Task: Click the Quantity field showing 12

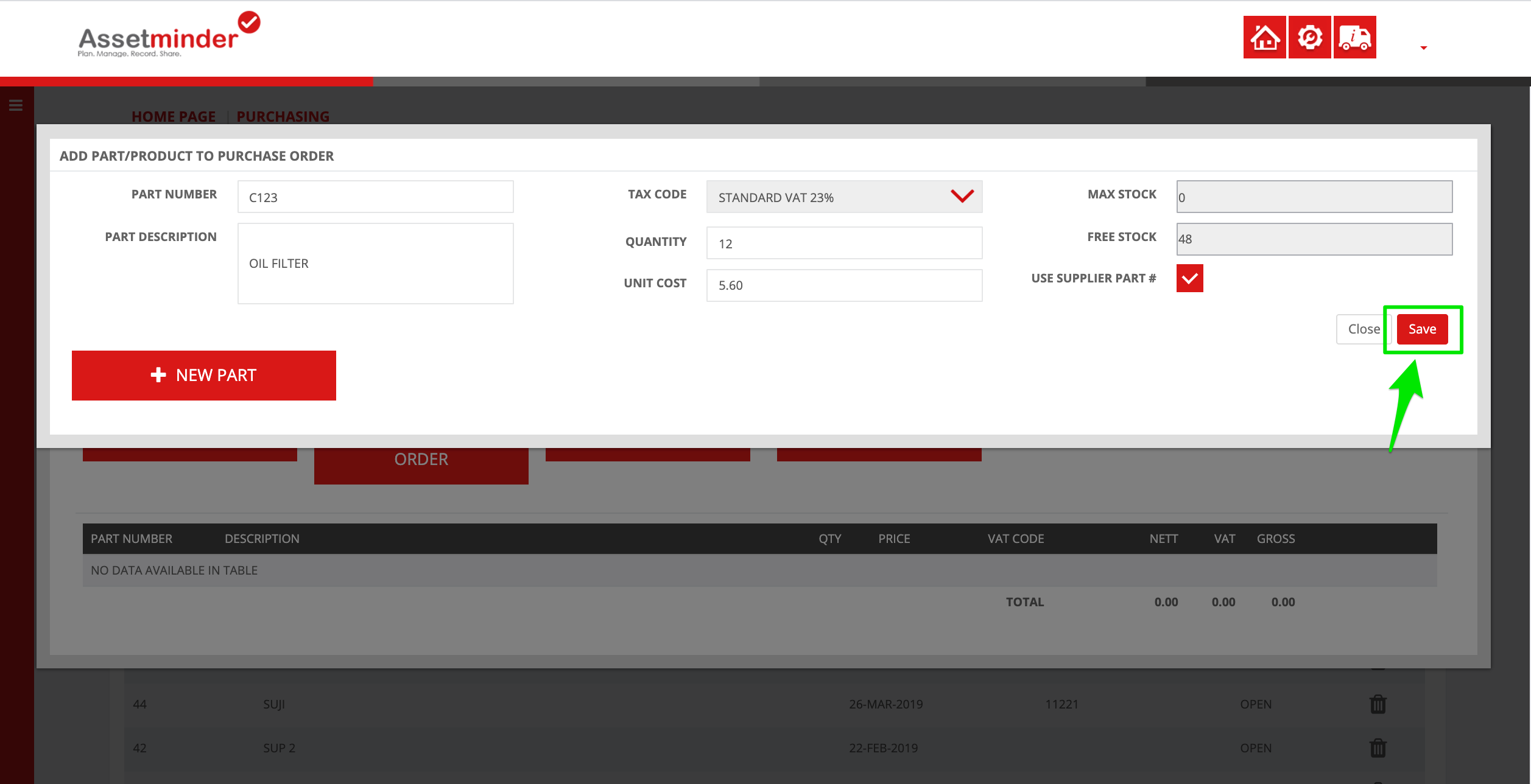Action: tap(844, 243)
